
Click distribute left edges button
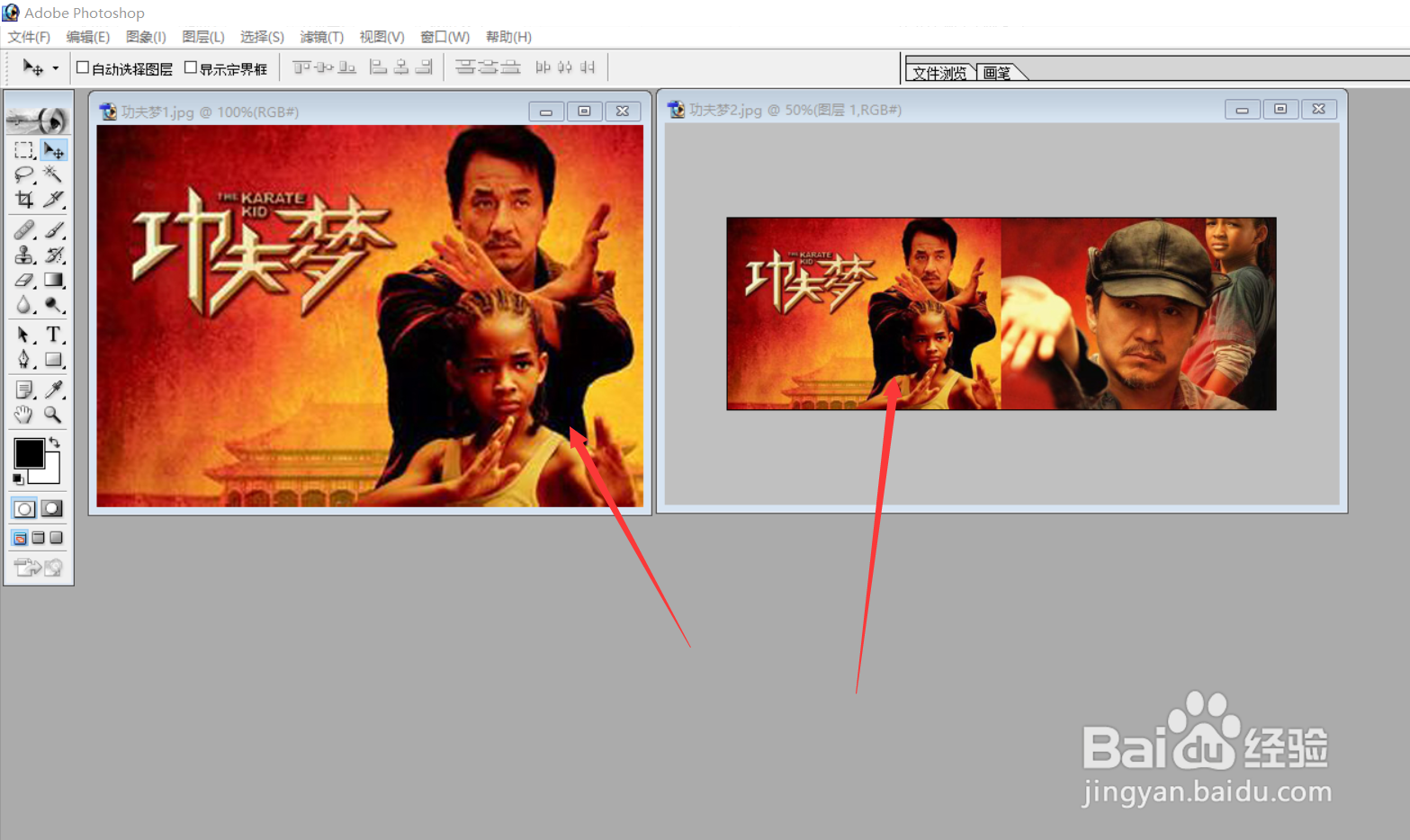pos(543,67)
